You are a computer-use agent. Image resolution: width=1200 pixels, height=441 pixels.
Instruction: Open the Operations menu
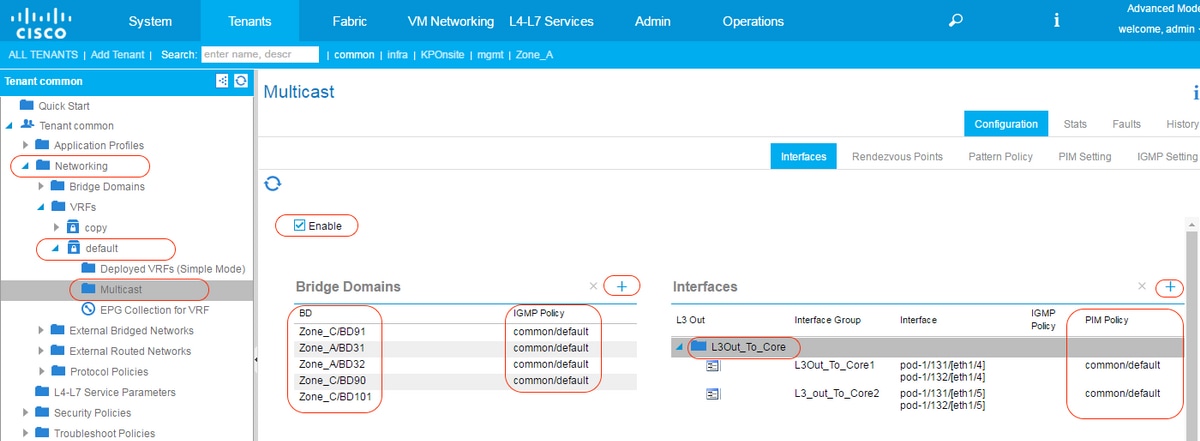(x=753, y=21)
